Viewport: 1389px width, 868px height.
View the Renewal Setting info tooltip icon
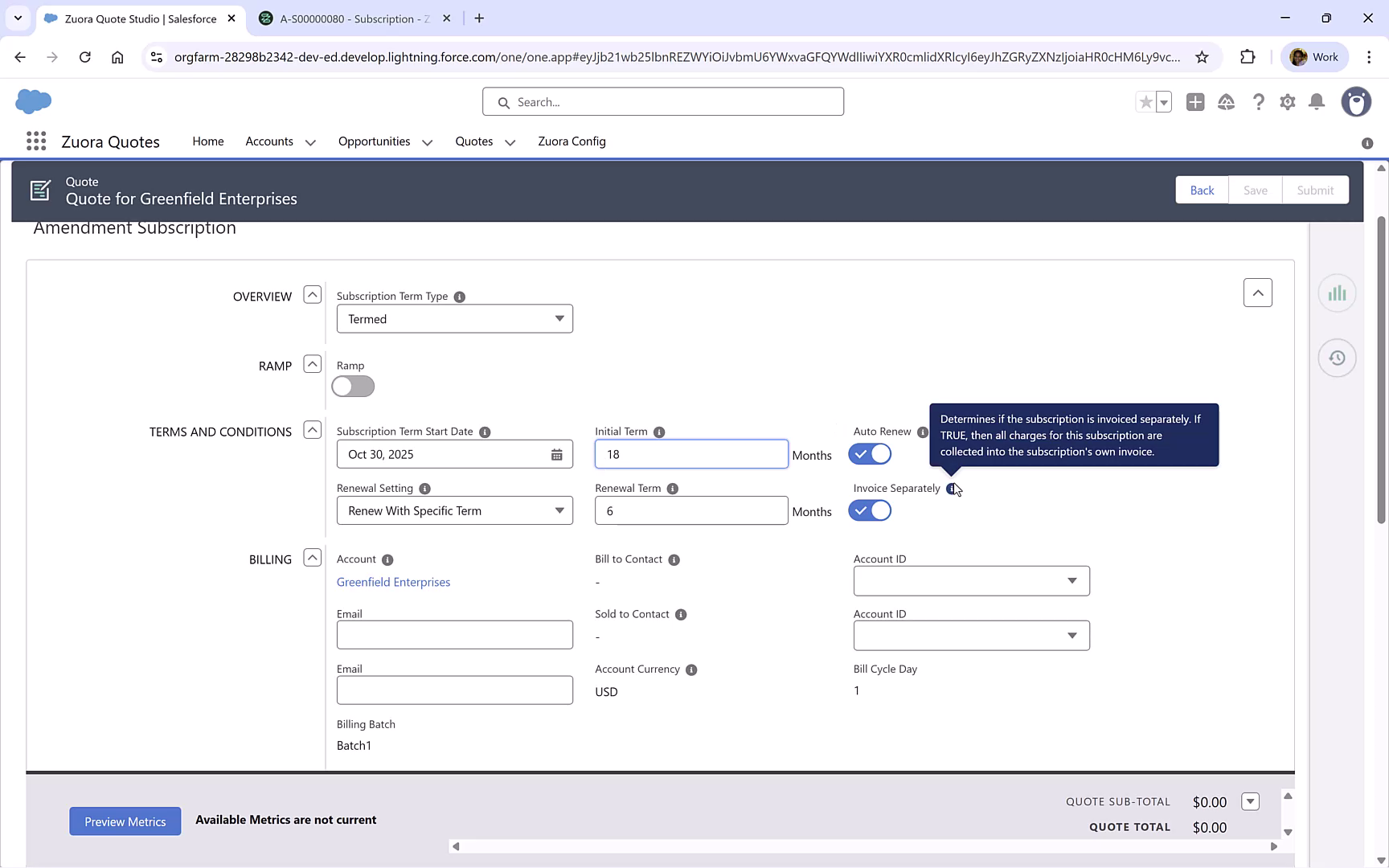tap(424, 488)
